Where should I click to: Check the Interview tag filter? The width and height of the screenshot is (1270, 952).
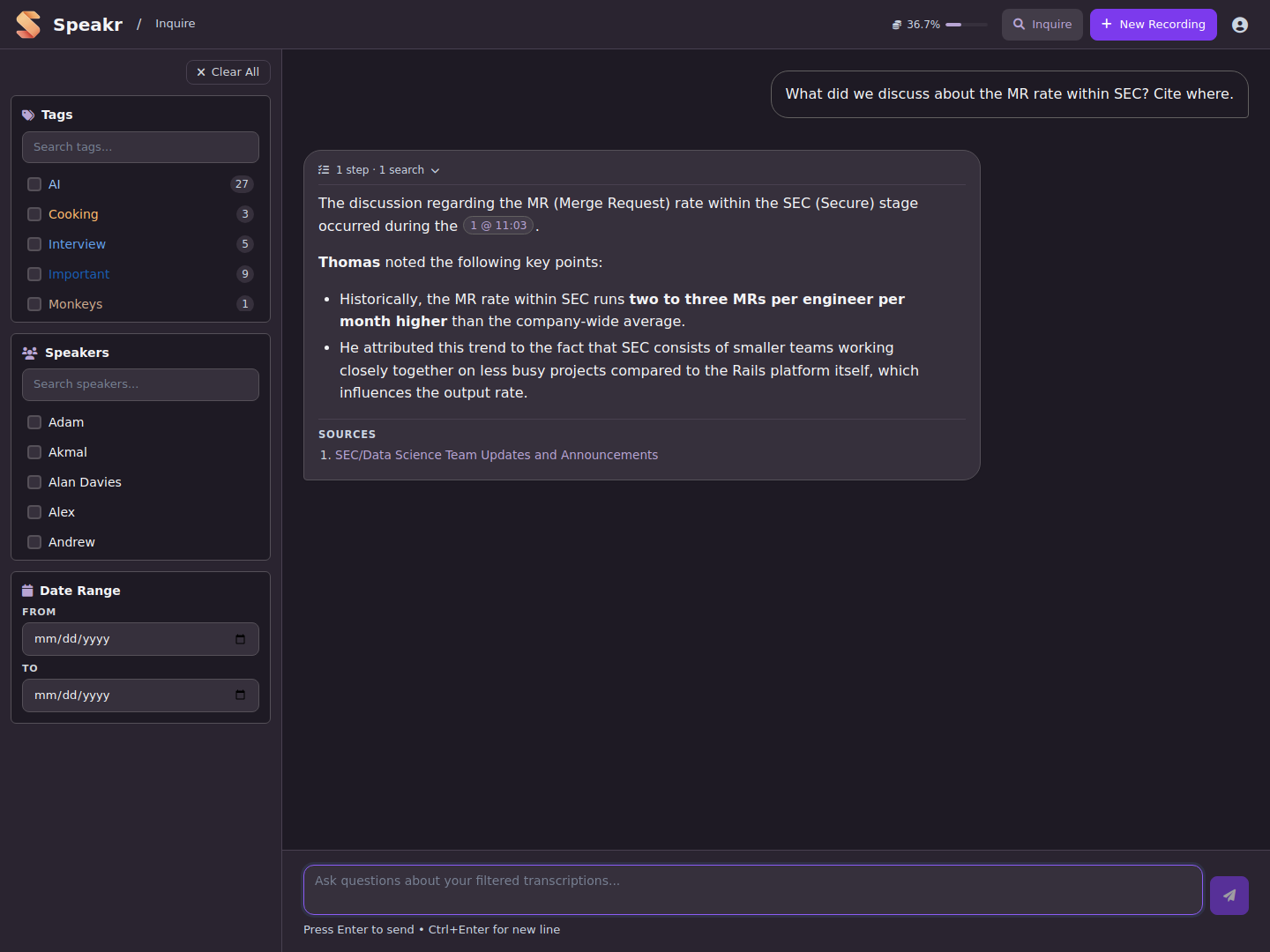(34, 244)
